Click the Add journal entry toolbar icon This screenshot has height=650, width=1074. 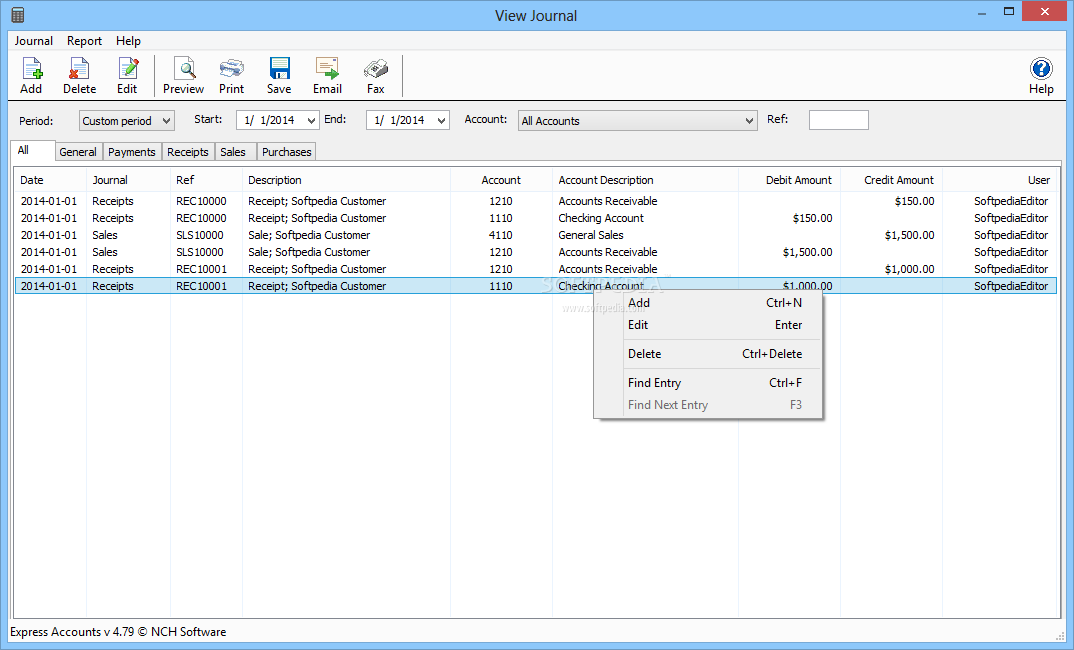pos(32,75)
